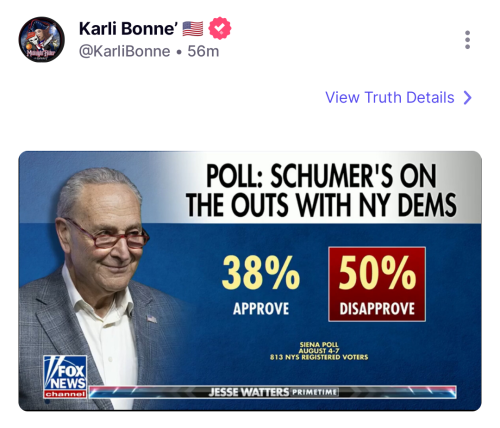Click the DISAPPROVE label text
The image size is (500, 428).
pos(377,309)
